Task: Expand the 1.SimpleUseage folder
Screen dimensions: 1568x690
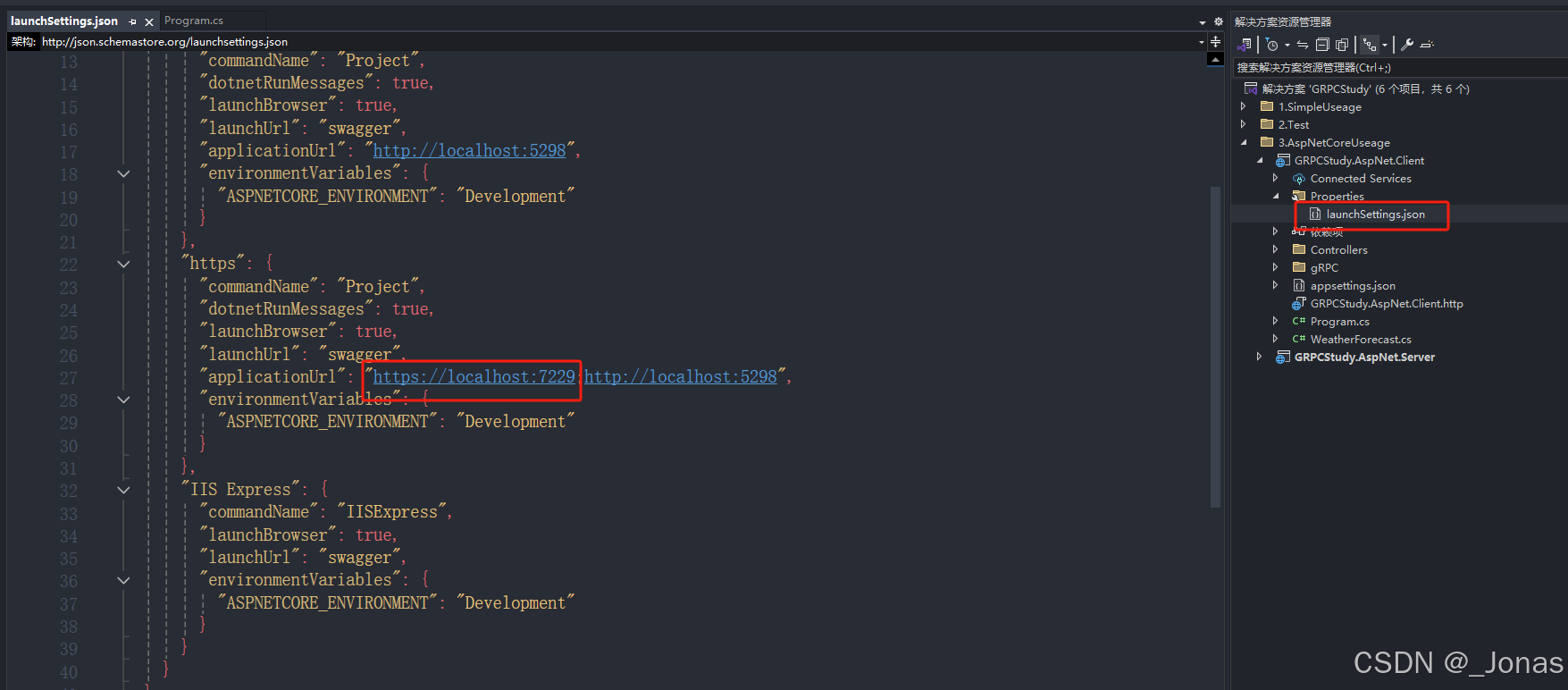Action: (x=1243, y=106)
